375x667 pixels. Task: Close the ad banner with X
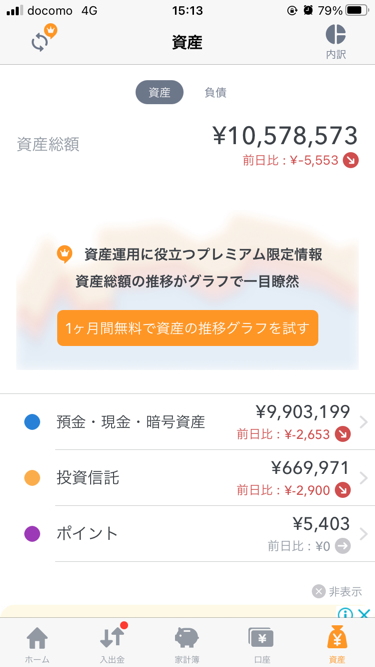(364, 614)
